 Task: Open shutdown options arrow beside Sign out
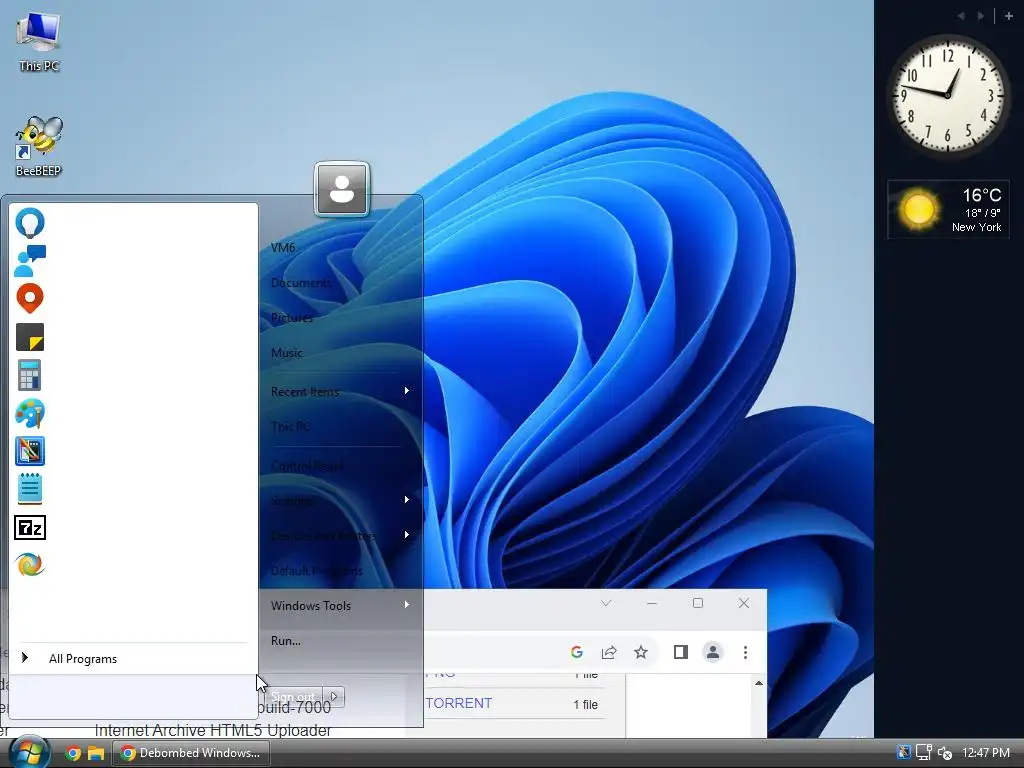click(x=334, y=696)
